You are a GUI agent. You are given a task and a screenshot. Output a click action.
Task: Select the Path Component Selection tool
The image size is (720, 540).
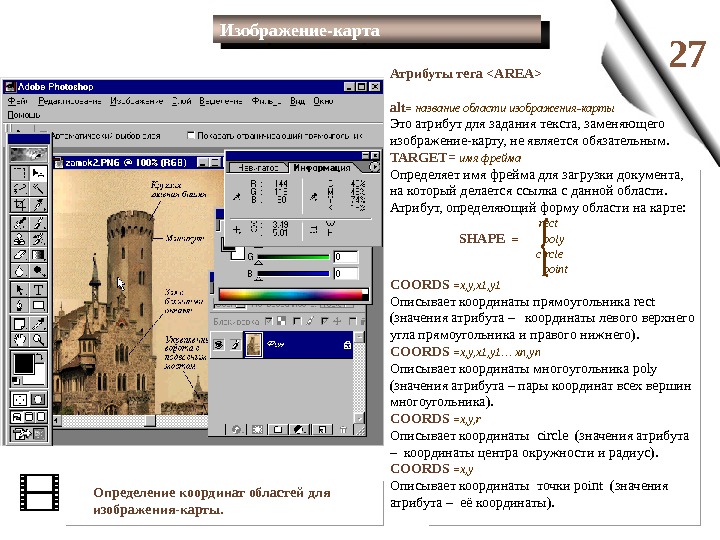tap(19, 290)
